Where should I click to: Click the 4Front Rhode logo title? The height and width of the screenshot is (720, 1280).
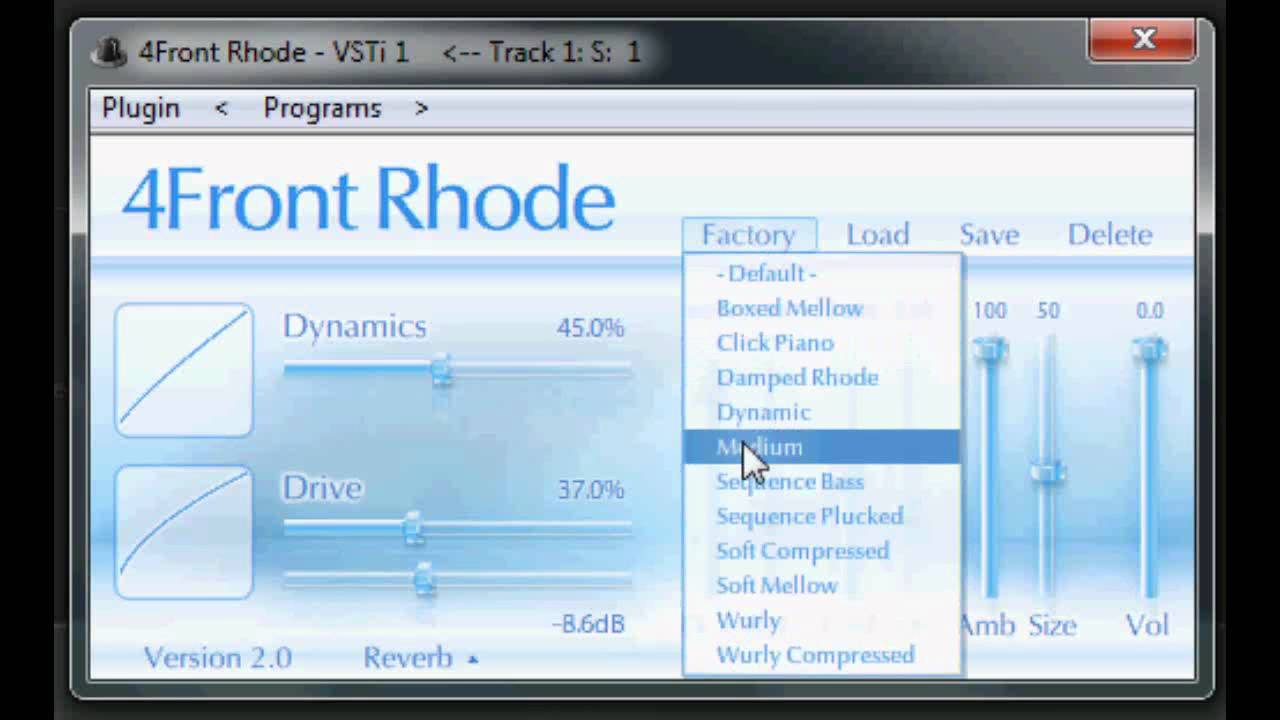368,198
